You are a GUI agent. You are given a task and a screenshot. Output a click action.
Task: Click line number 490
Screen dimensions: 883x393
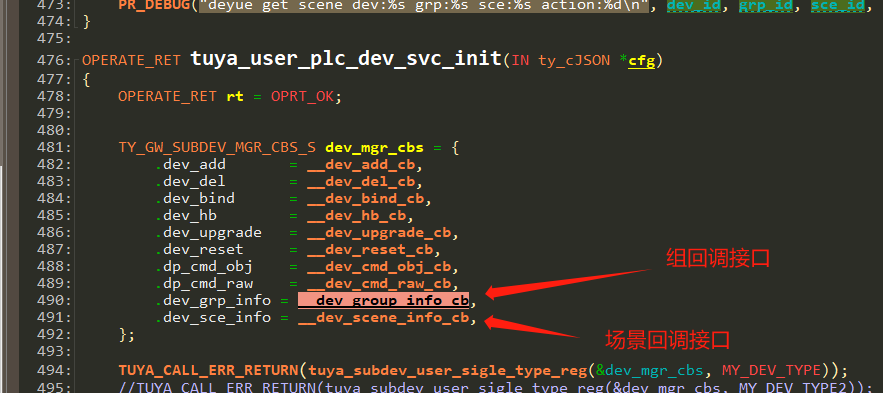point(53,301)
